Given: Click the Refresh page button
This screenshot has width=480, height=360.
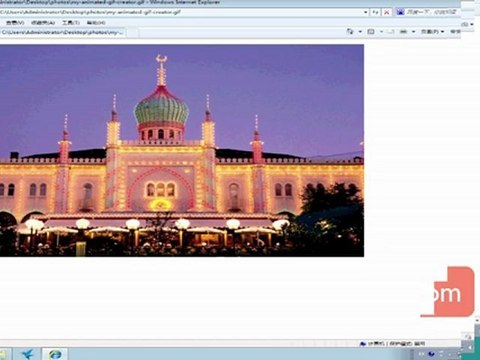Looking at the screenshot, I should click(x=375, y=12).
